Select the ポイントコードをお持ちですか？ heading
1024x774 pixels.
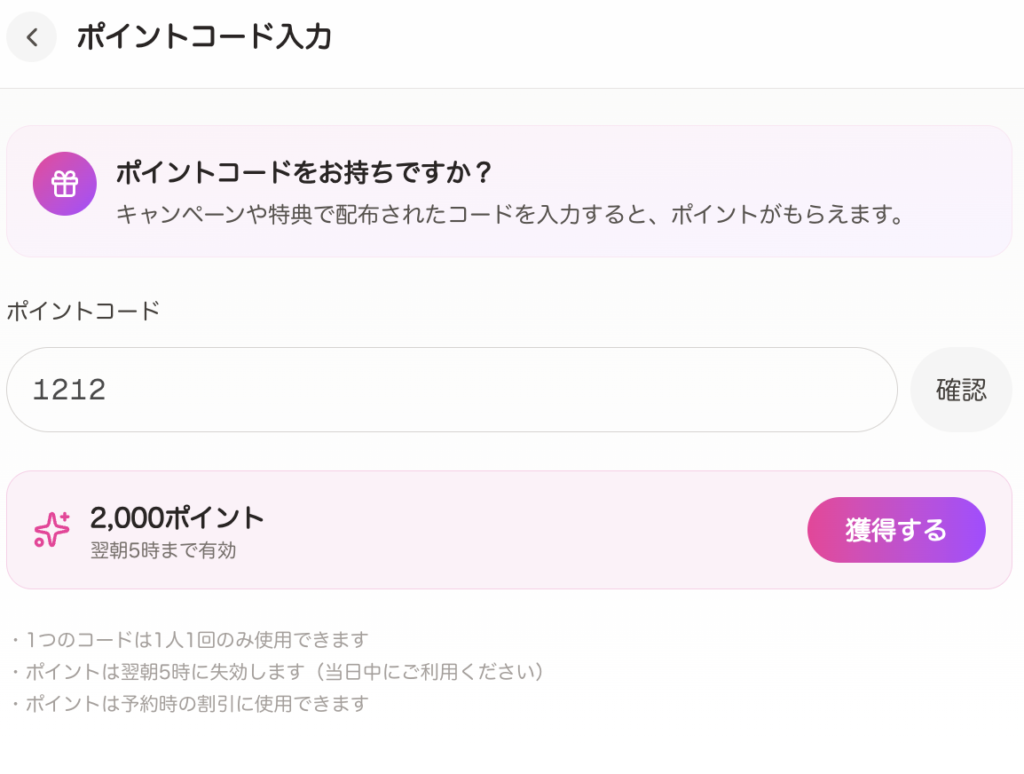point(305,172)
